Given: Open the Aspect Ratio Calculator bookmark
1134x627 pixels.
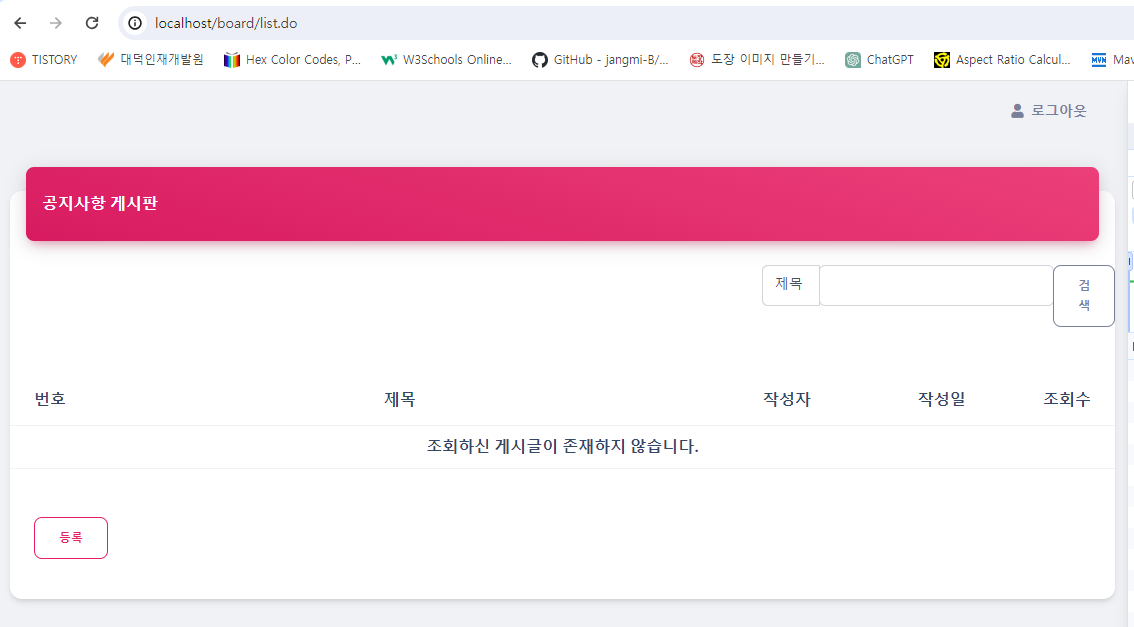Looking at the screenshot, I should [1002, 60].
